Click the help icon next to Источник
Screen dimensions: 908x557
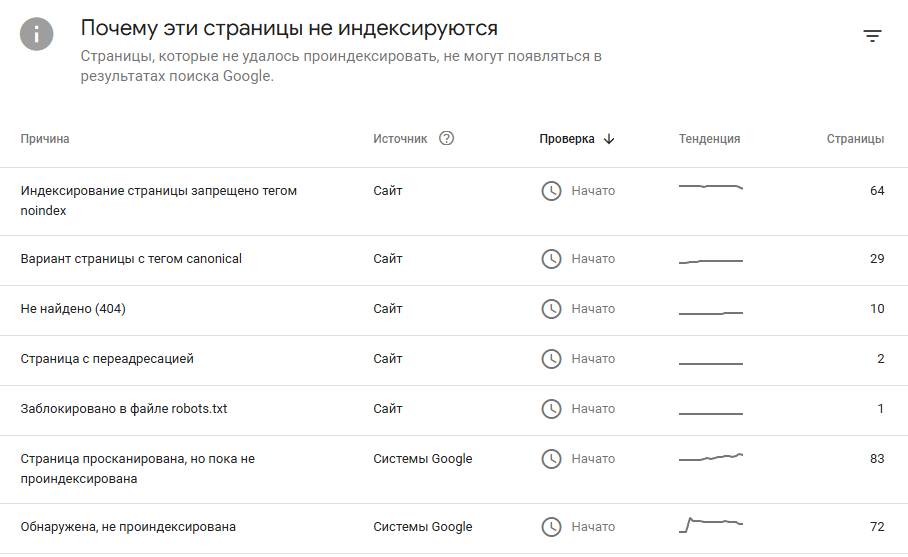446,139
